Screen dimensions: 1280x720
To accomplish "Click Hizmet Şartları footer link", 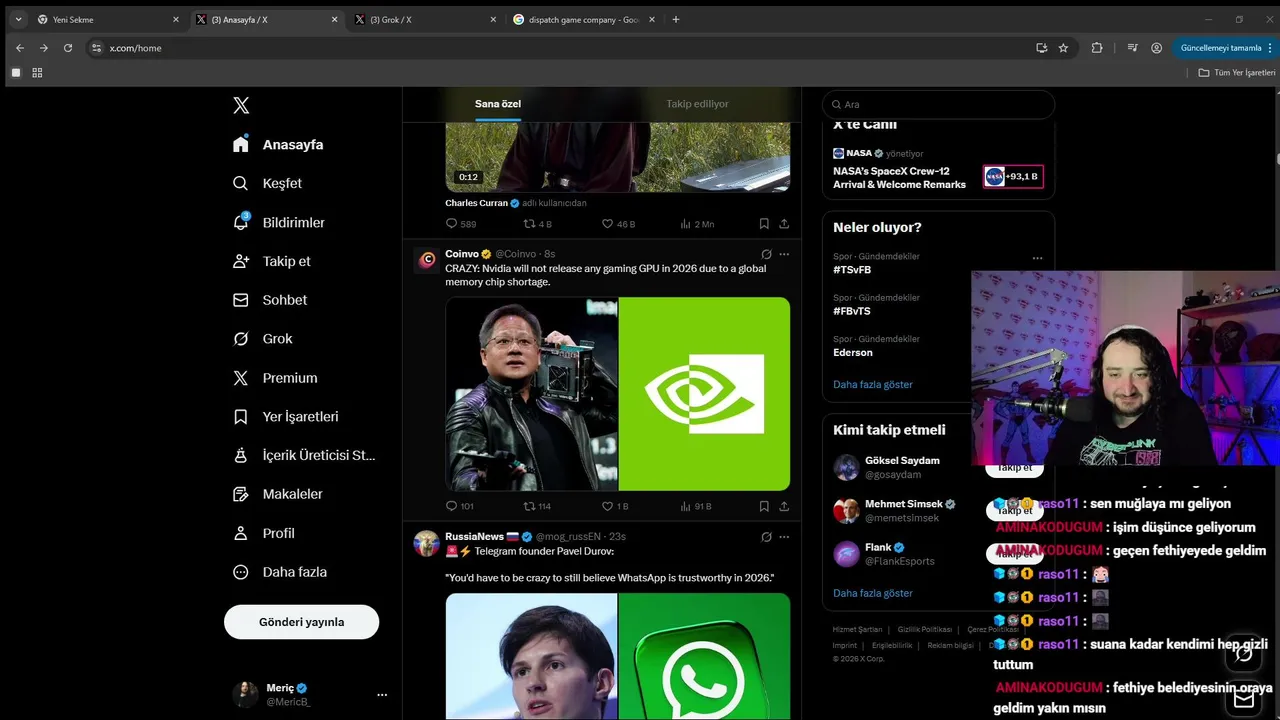I will [857, 630].
